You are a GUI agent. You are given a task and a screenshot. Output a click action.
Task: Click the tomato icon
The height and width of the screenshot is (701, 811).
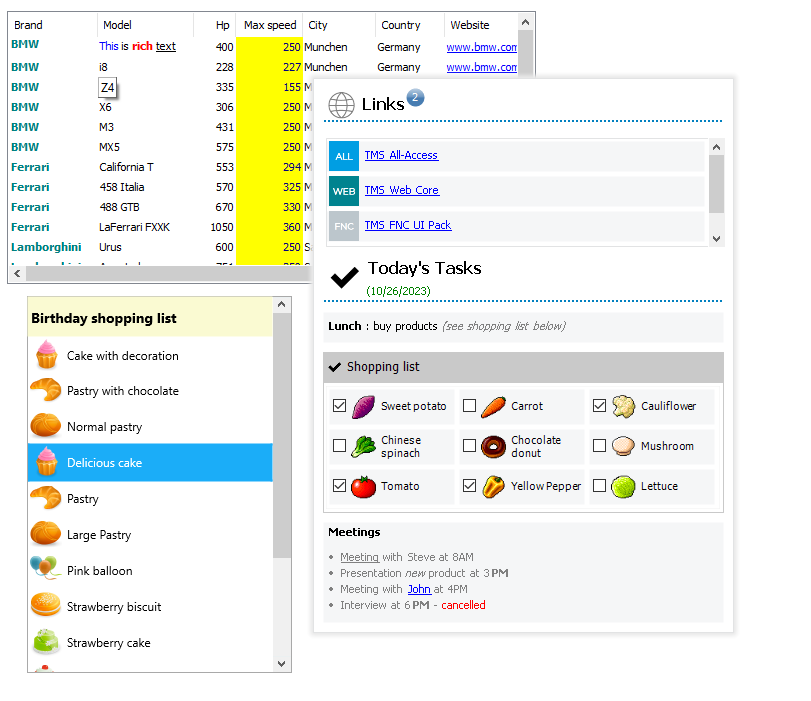364,486
